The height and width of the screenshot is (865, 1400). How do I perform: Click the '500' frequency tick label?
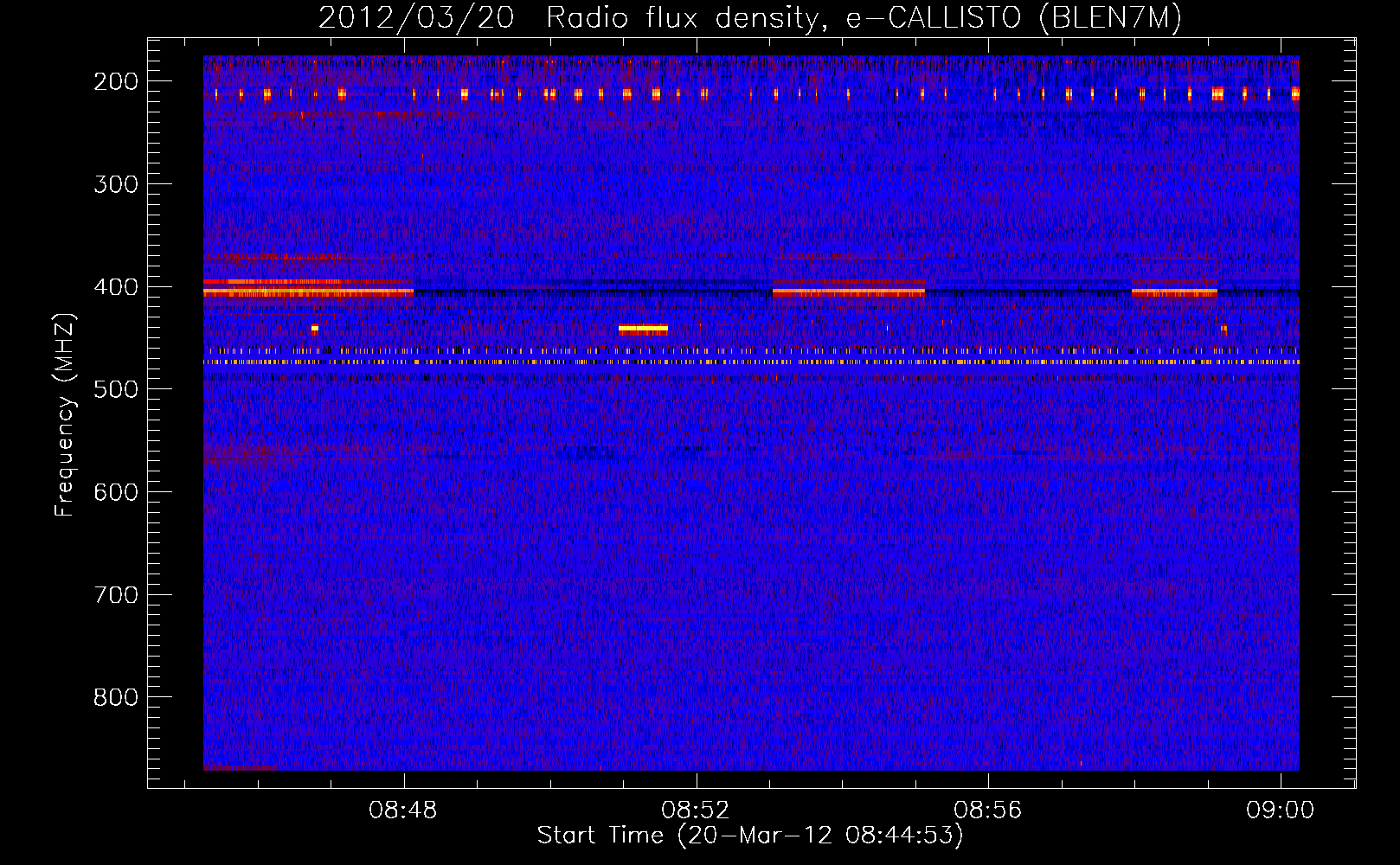coord(116,389)
